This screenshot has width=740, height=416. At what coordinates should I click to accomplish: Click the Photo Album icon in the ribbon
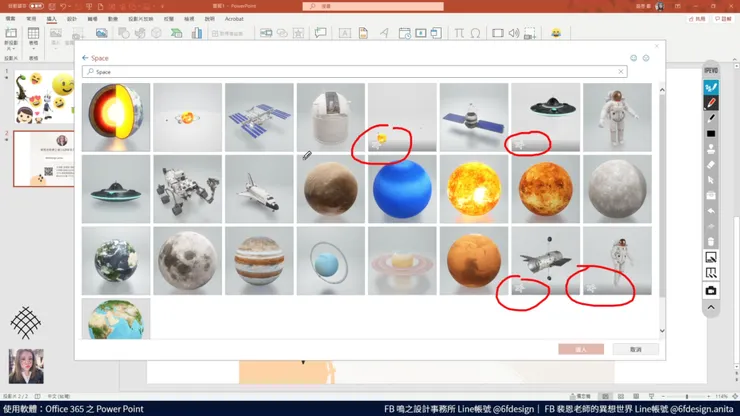[x=101, y=33]
